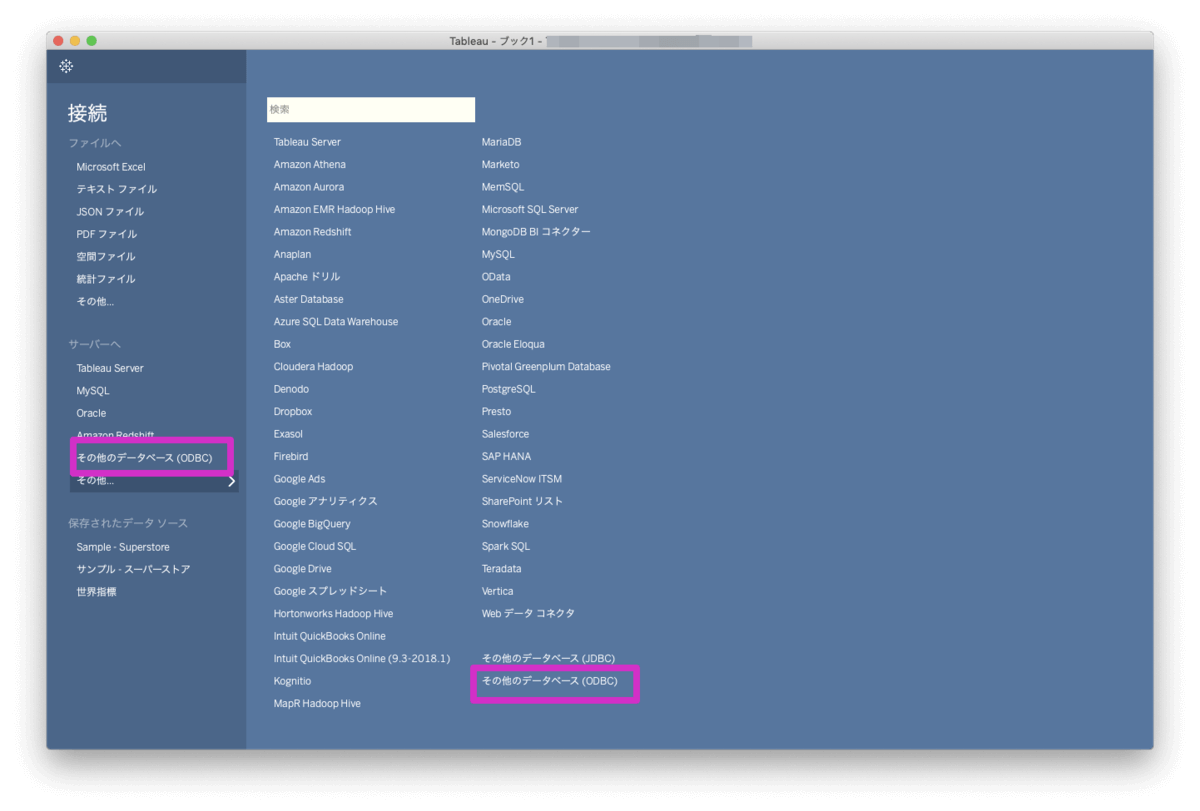Select その他のデータベース (ODBC) in connector list
The image size is (1200, 811).
point(550,681)
